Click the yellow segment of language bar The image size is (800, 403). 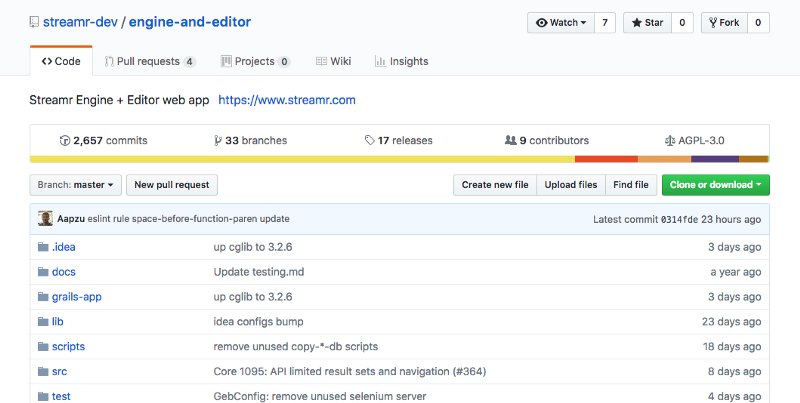(303, 159)
